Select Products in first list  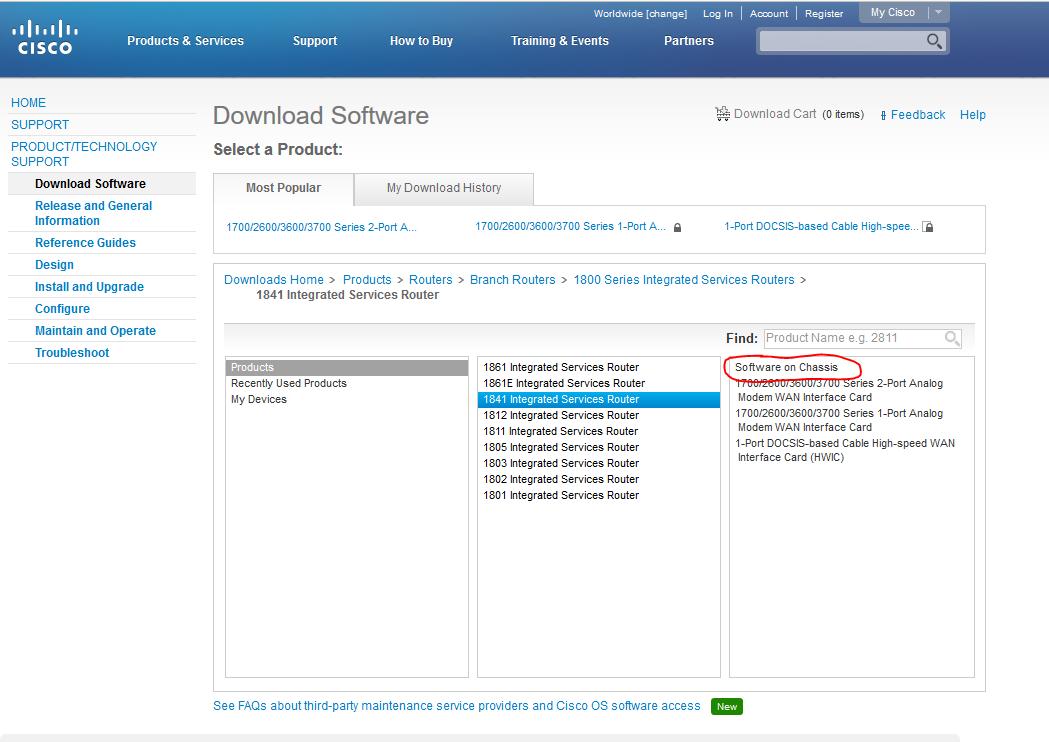pos(347,367)
